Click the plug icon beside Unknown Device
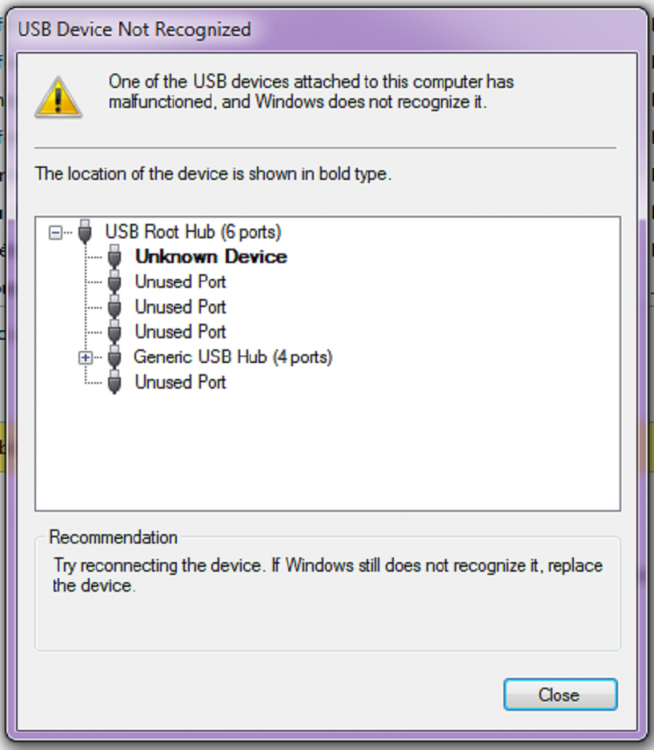Screen dimensions: 654x750 115,257
